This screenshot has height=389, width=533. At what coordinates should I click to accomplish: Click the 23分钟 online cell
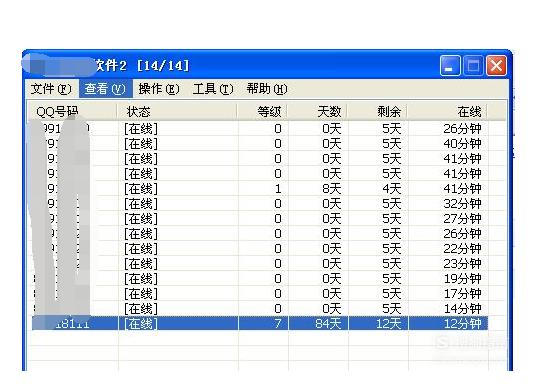(x=462, y=264)
